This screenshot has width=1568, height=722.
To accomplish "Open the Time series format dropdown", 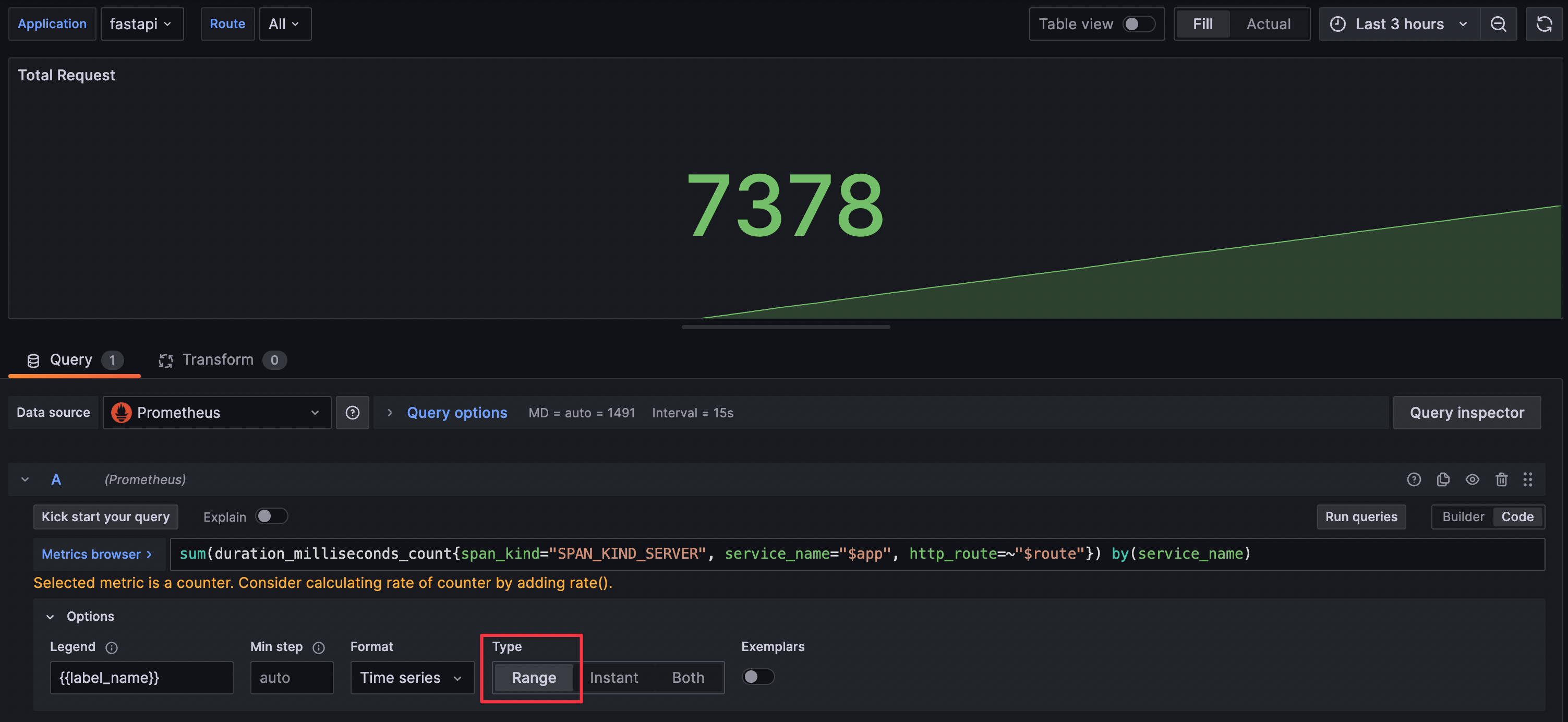I will [412, 678].
